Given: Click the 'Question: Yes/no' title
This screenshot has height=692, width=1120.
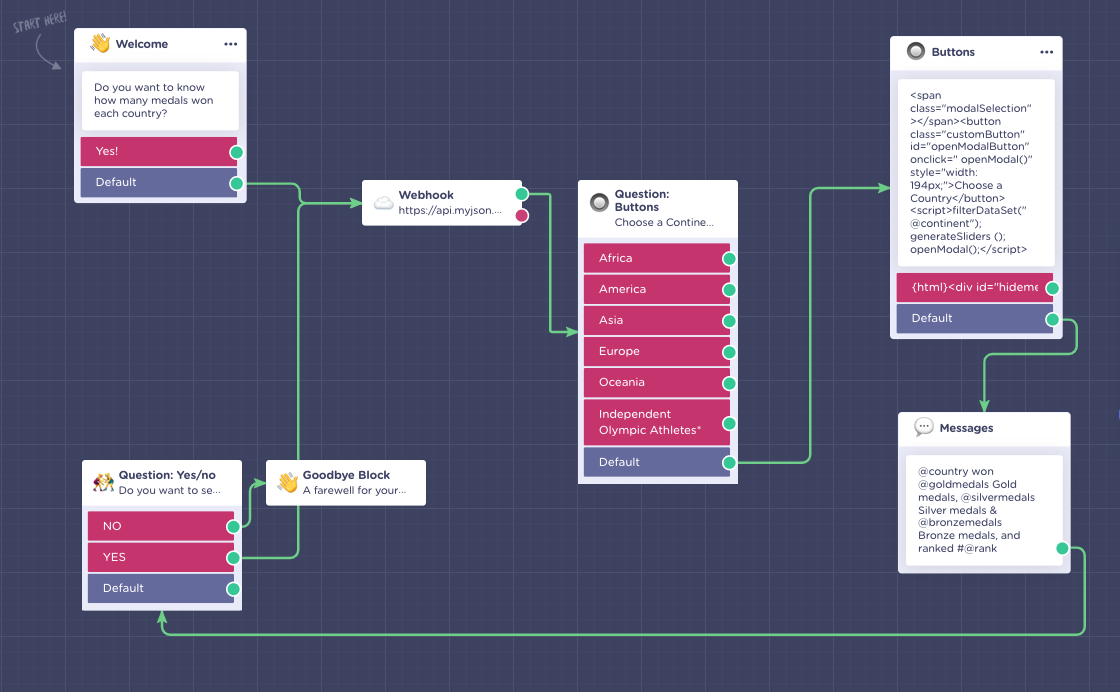Looking at the screenshot, I should (x=167, y=475).
